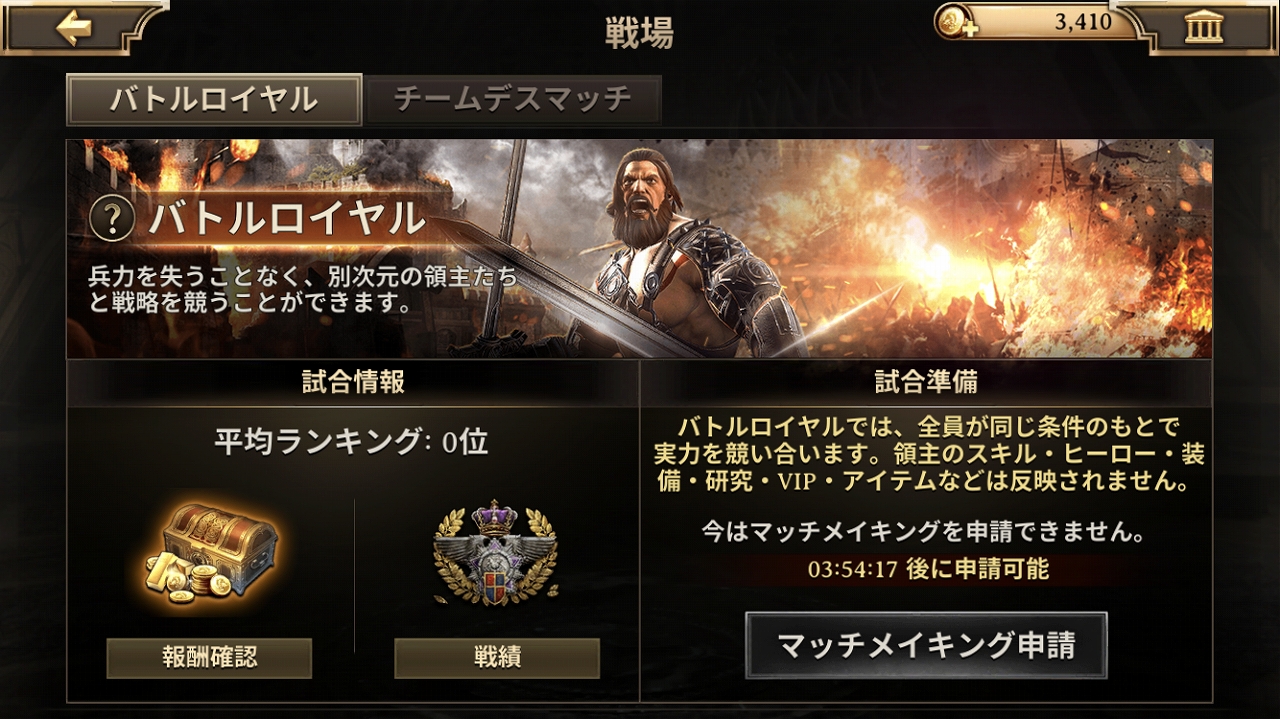The width and height of the screenshot is (1280, 719).
Task: Tap the 試合情報 section header
Action: pyautogui.click(x=353, y=381)
